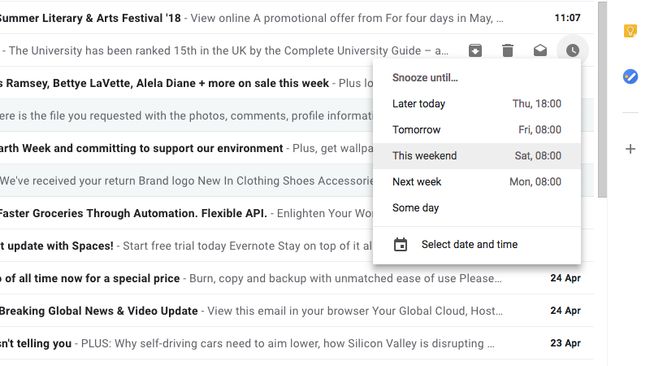650x366 pixels.
Task: Open Select date and time picker
Action: coord(477,245)
